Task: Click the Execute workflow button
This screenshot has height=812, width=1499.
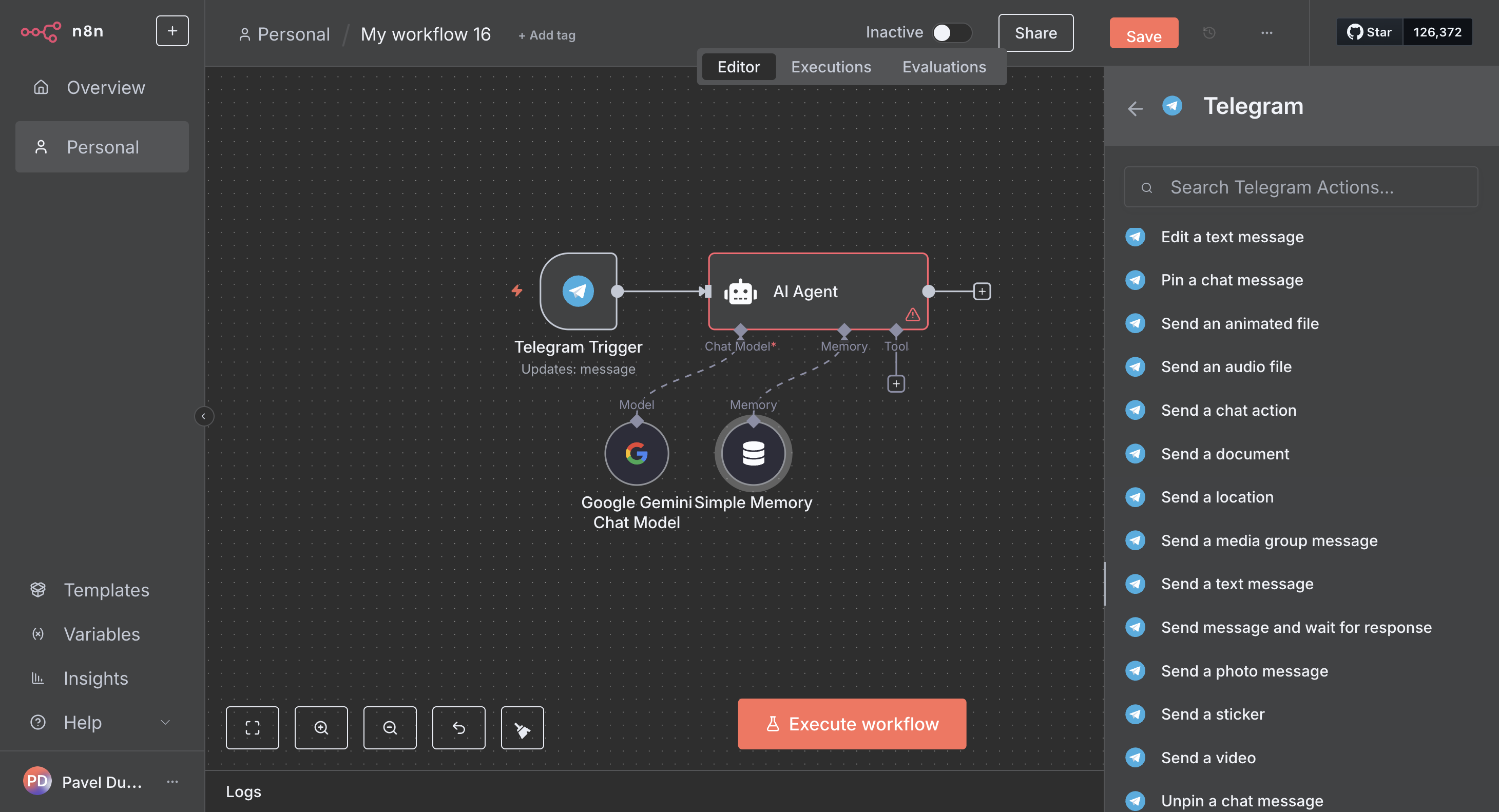Action: click(x=851, y=724)
